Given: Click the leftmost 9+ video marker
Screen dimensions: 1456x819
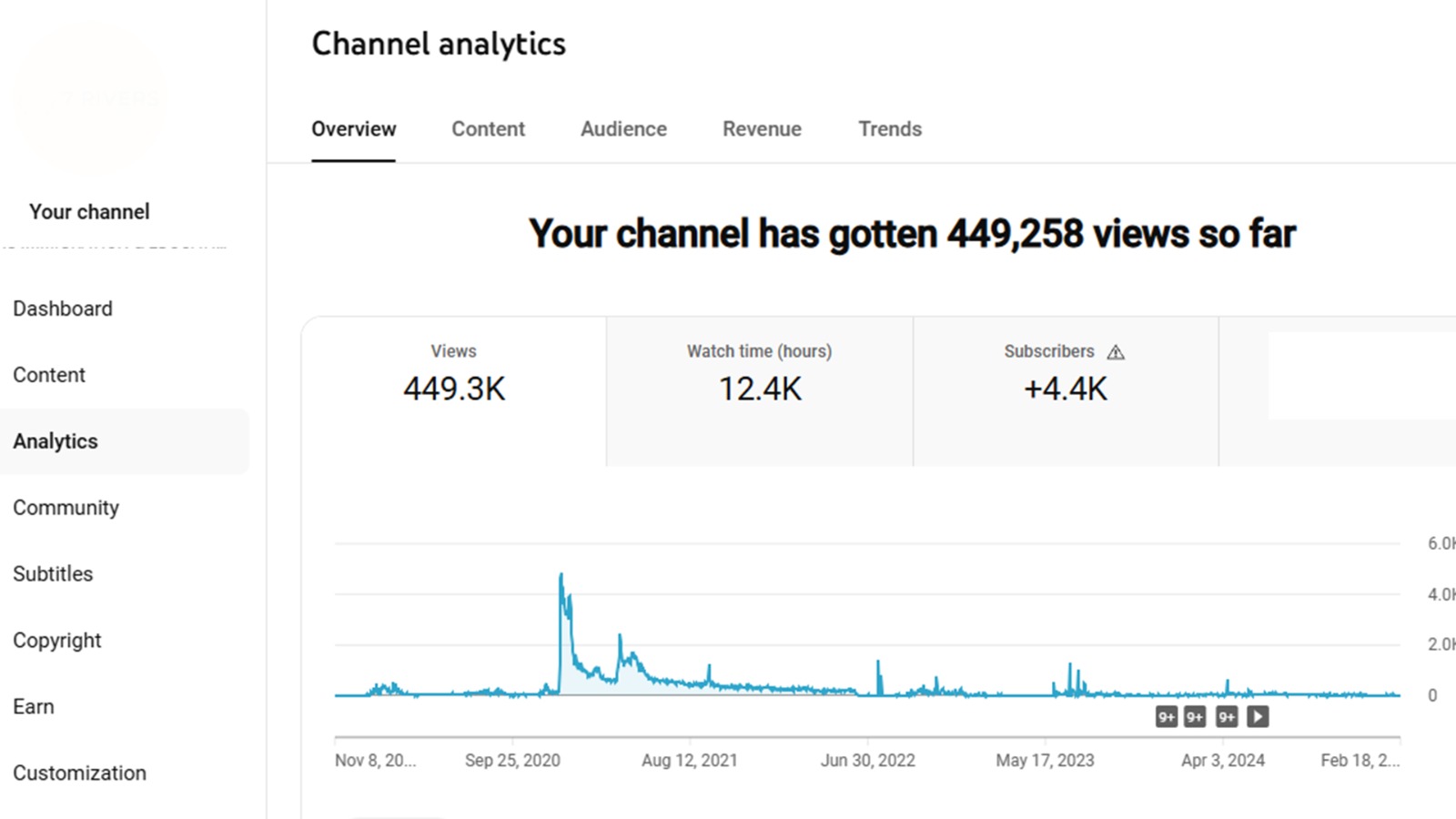Looking at the screenshot, I should tap(1166, 717).
